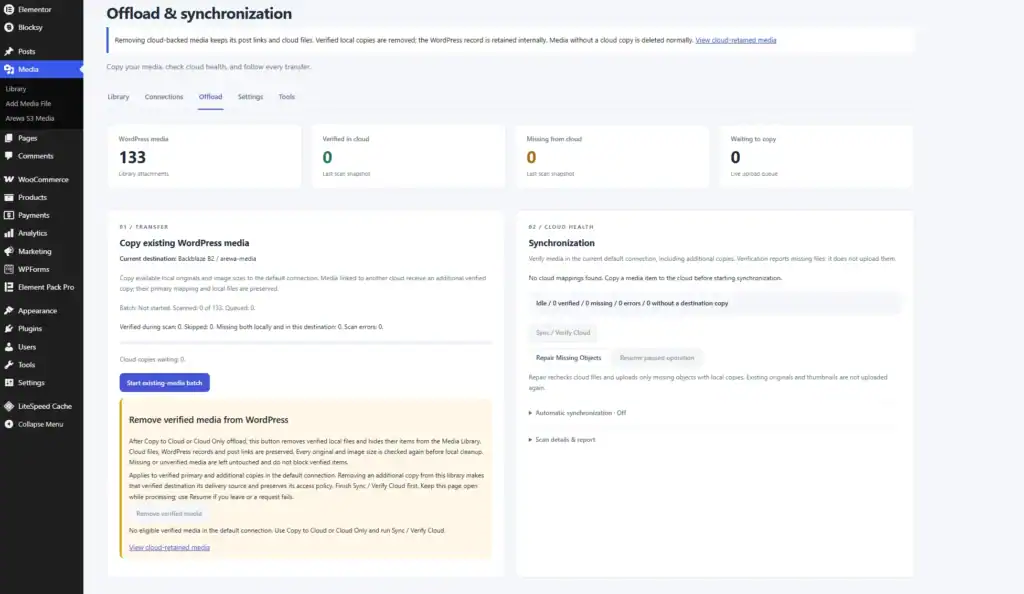This screenshot has width=1024, height=594.
Task: Click the Payments icon
Action: click(8, 215)
